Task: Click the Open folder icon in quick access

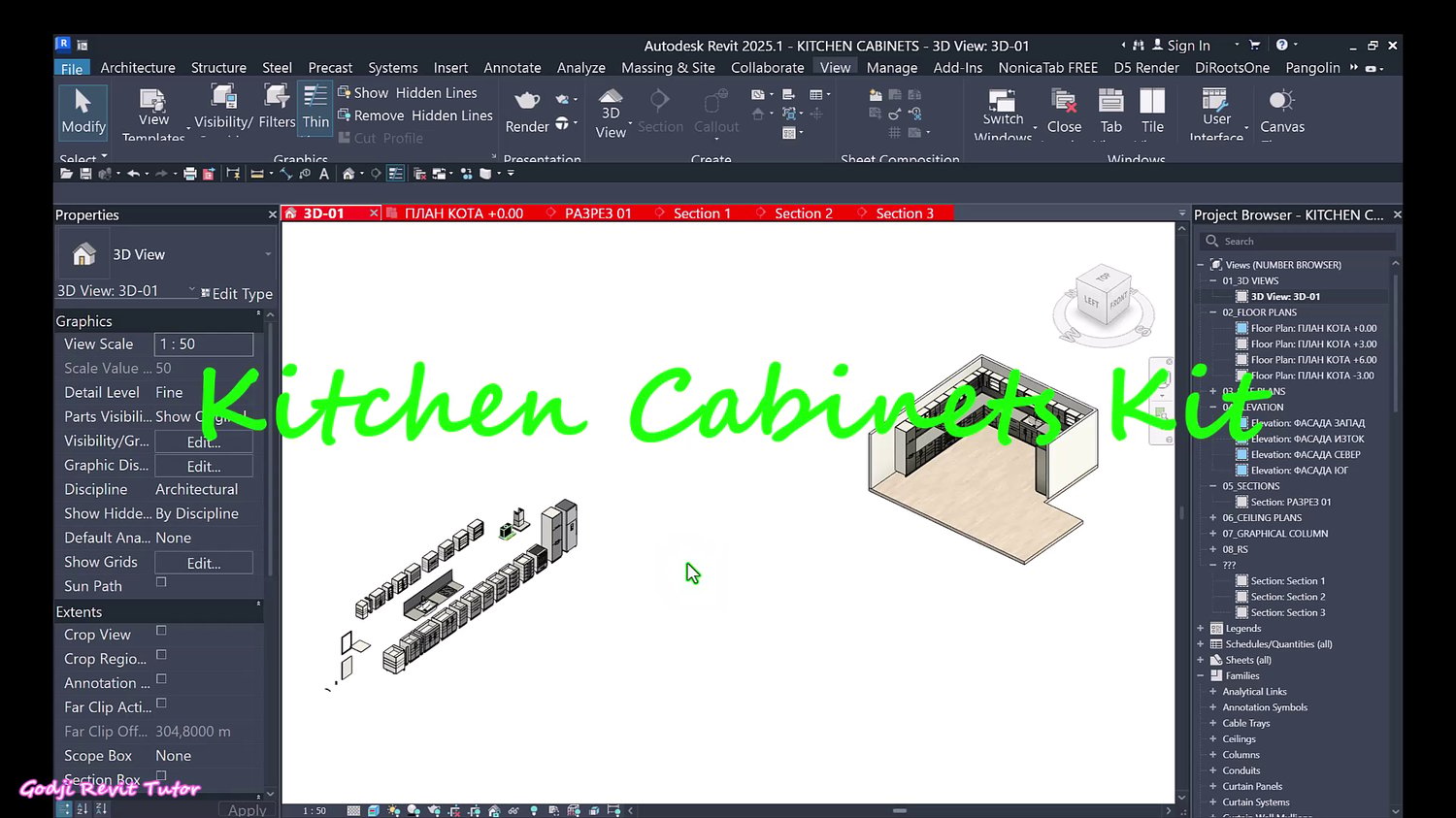Action: tap(66, 174)
